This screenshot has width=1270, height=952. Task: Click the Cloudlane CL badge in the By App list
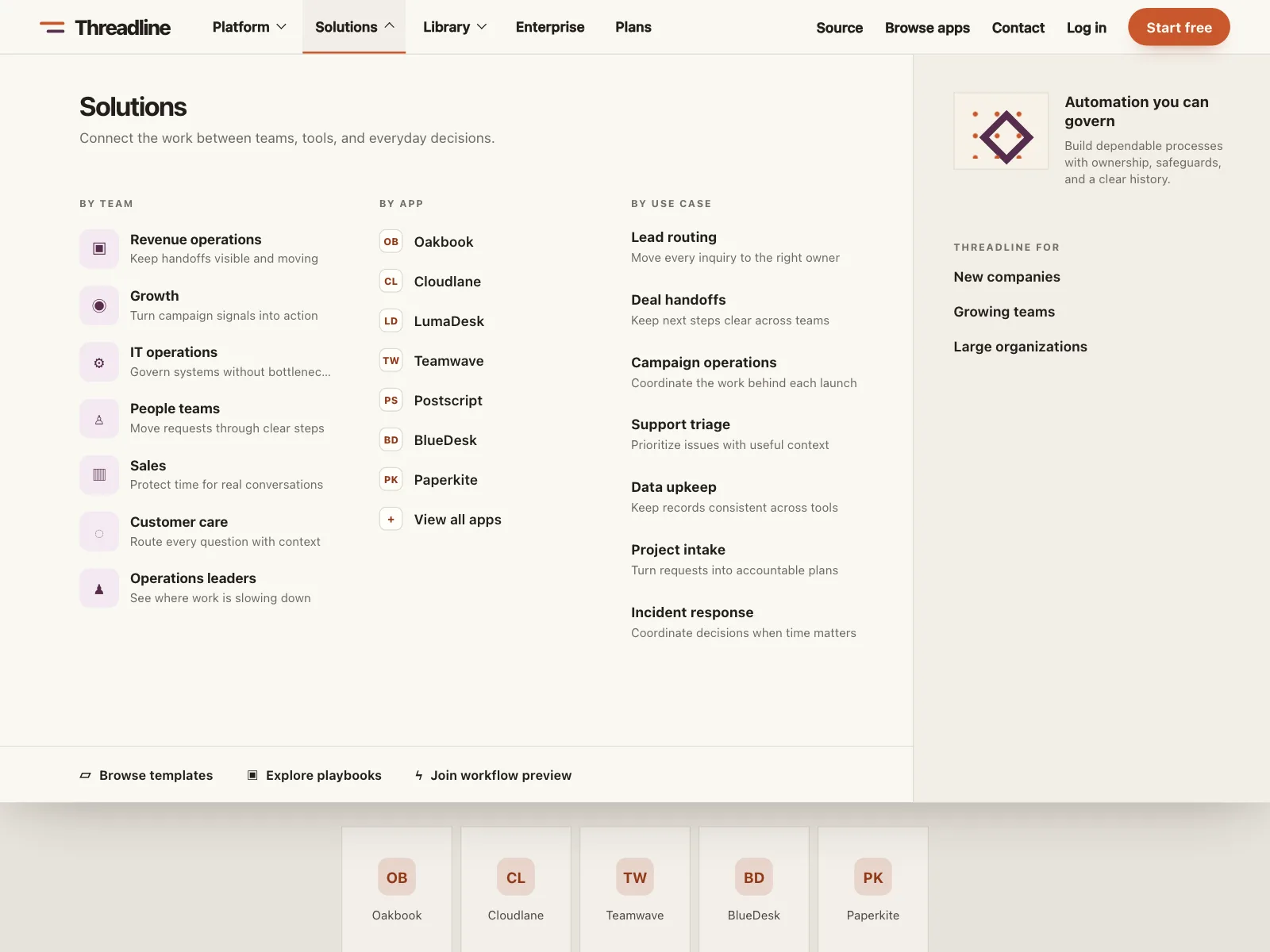coord(391,281)
